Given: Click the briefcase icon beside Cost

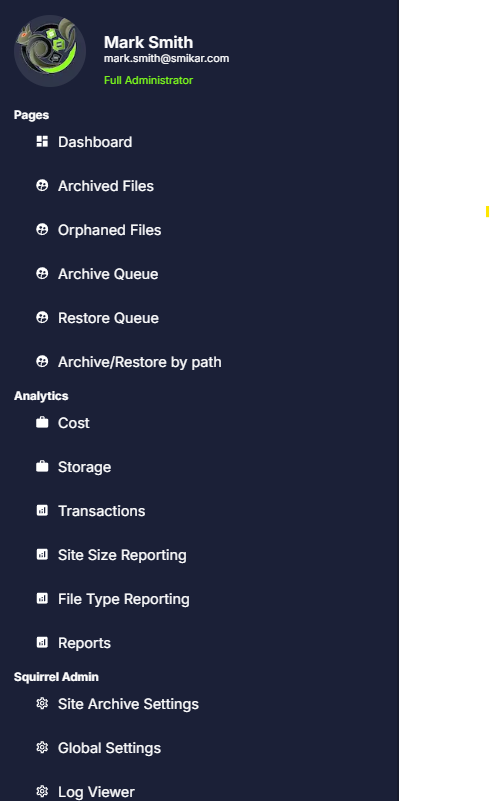Looking at the screenshot, I should coord(42,422).
